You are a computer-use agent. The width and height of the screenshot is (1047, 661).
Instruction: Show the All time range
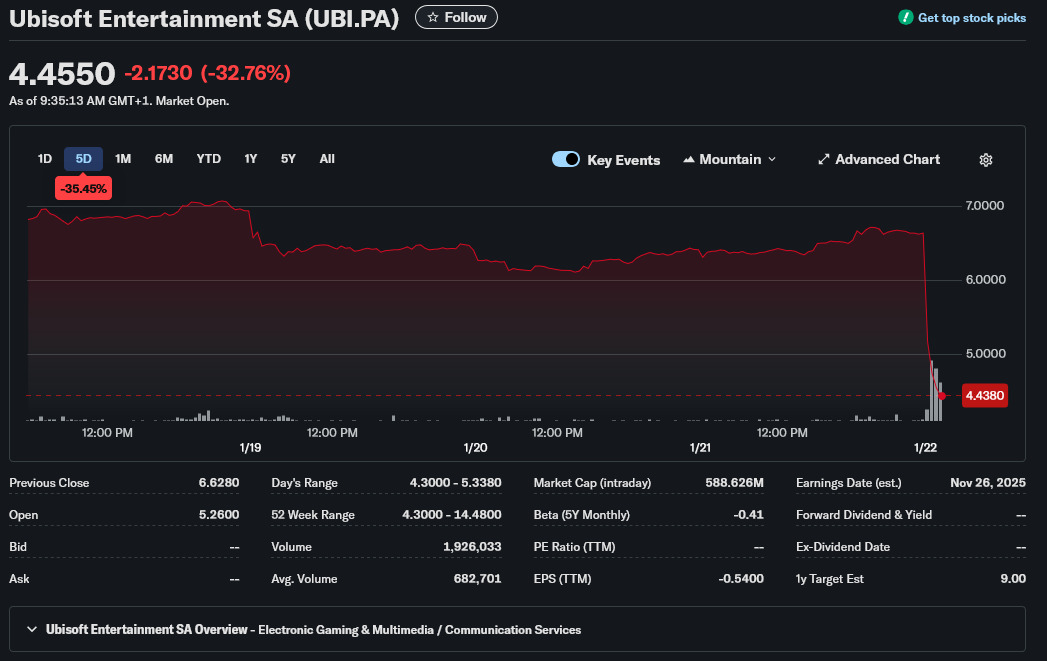tap(327, 159)
